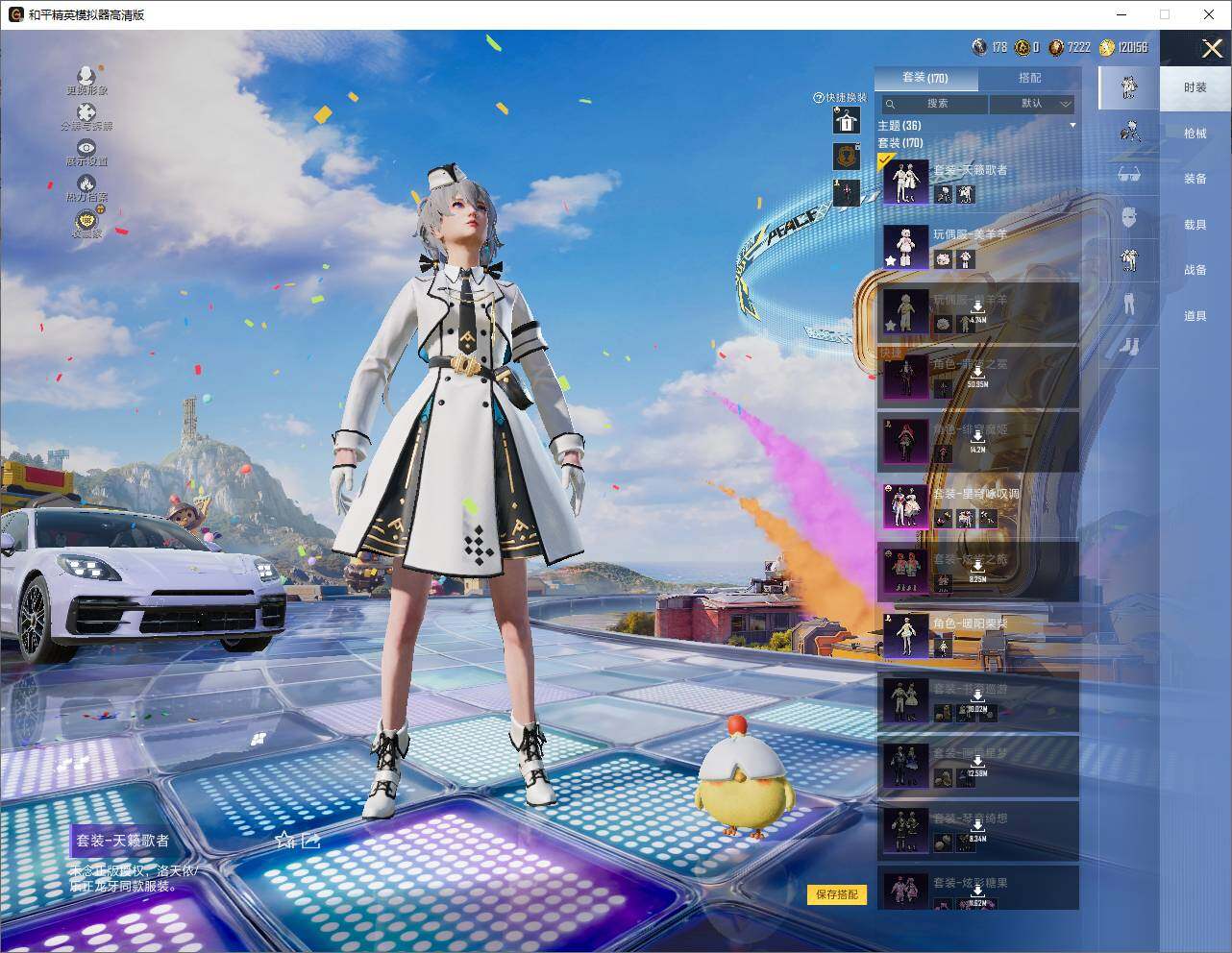This screenshot has width=1232, height=953.
Task: Maximize the 和平精英模拟器高清版 window
Action: pyautogui.click(x=1165, y=14)
